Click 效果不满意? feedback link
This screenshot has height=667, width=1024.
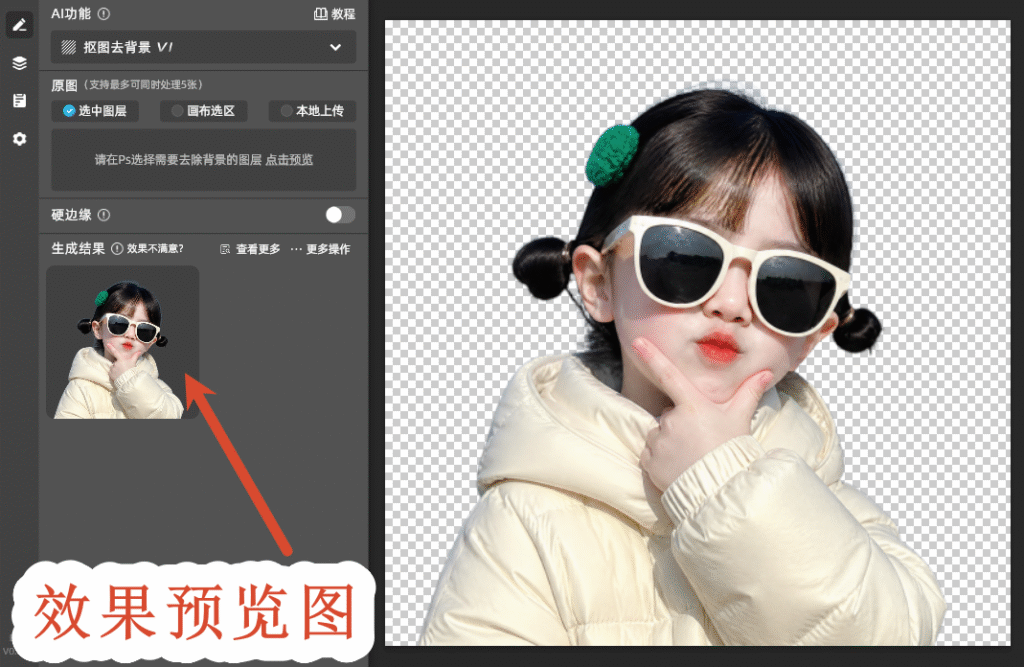(155, 249)
